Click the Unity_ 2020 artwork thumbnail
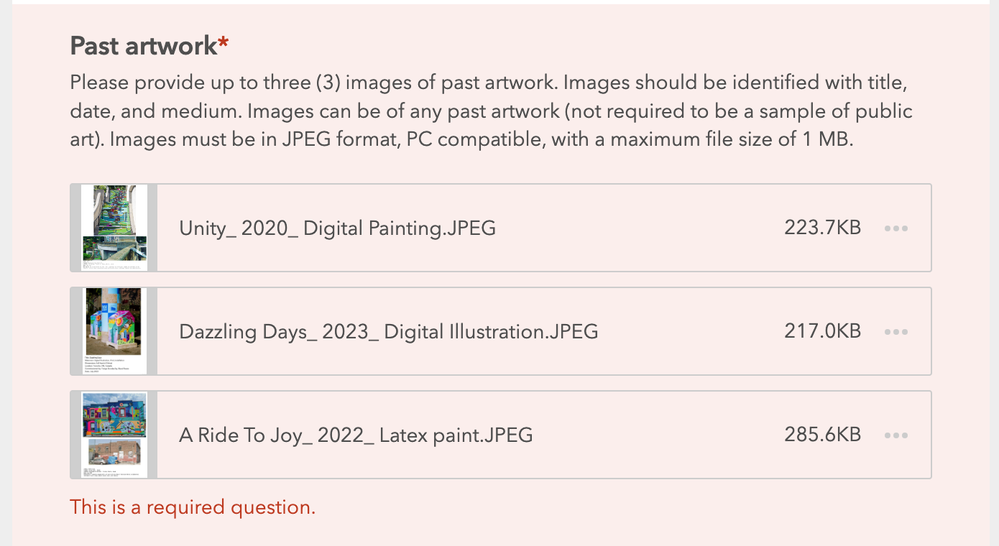The image size is (999, 546). [x=114, y=228]
